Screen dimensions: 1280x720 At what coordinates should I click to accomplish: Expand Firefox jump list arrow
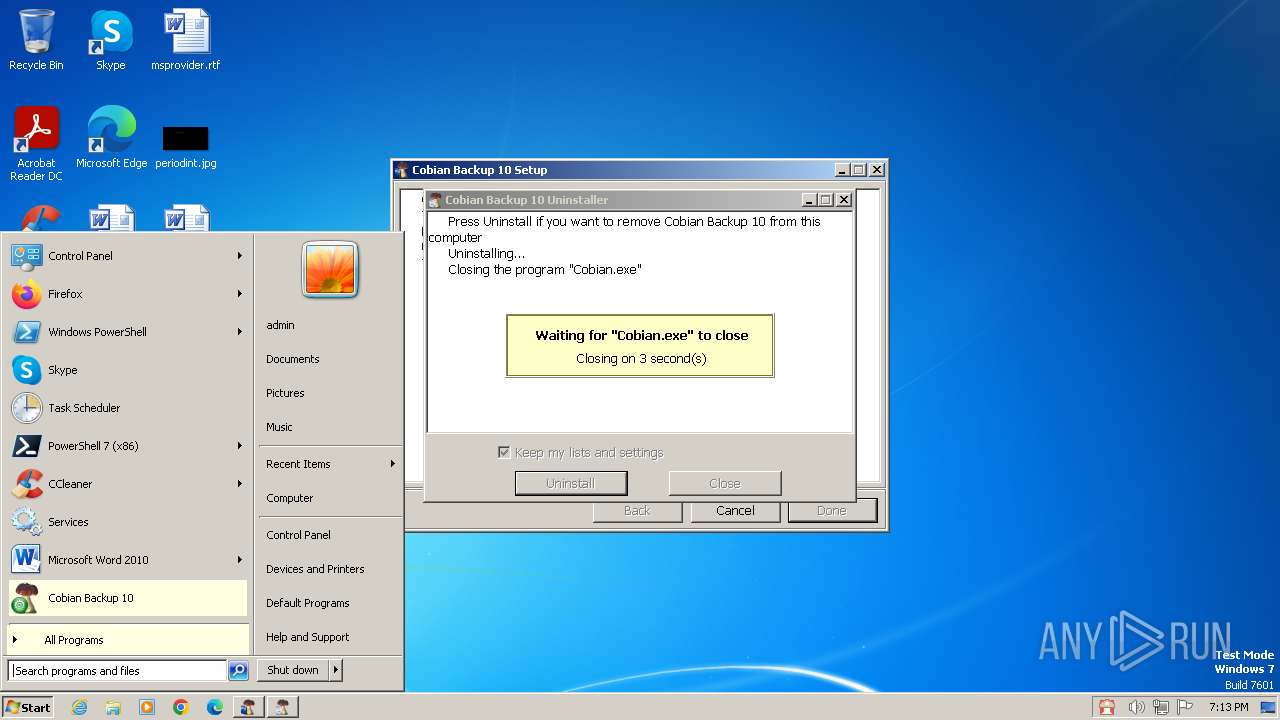tap(240, 294)
